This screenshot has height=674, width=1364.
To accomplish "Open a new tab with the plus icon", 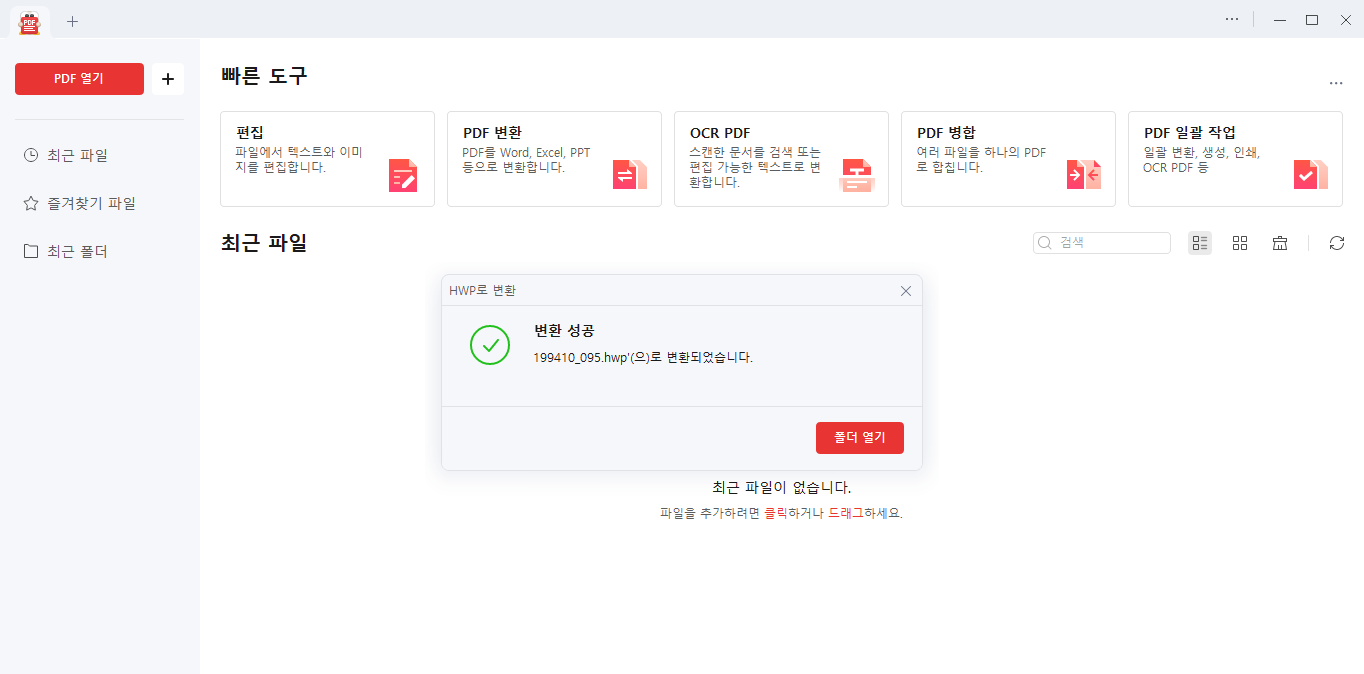I will (x=72, y=20).
